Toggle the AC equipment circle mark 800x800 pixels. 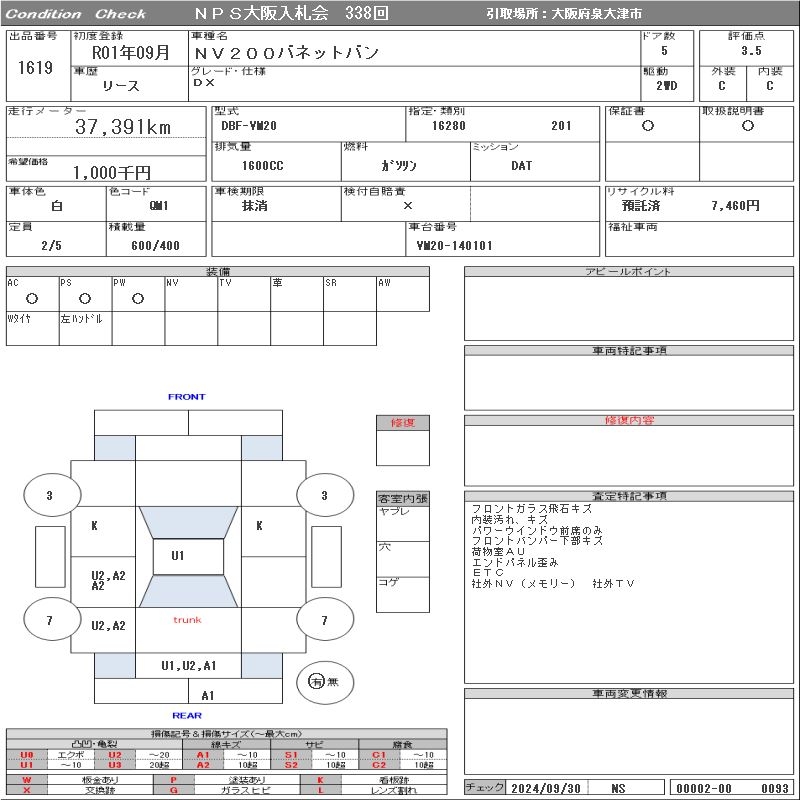(32, 298)
